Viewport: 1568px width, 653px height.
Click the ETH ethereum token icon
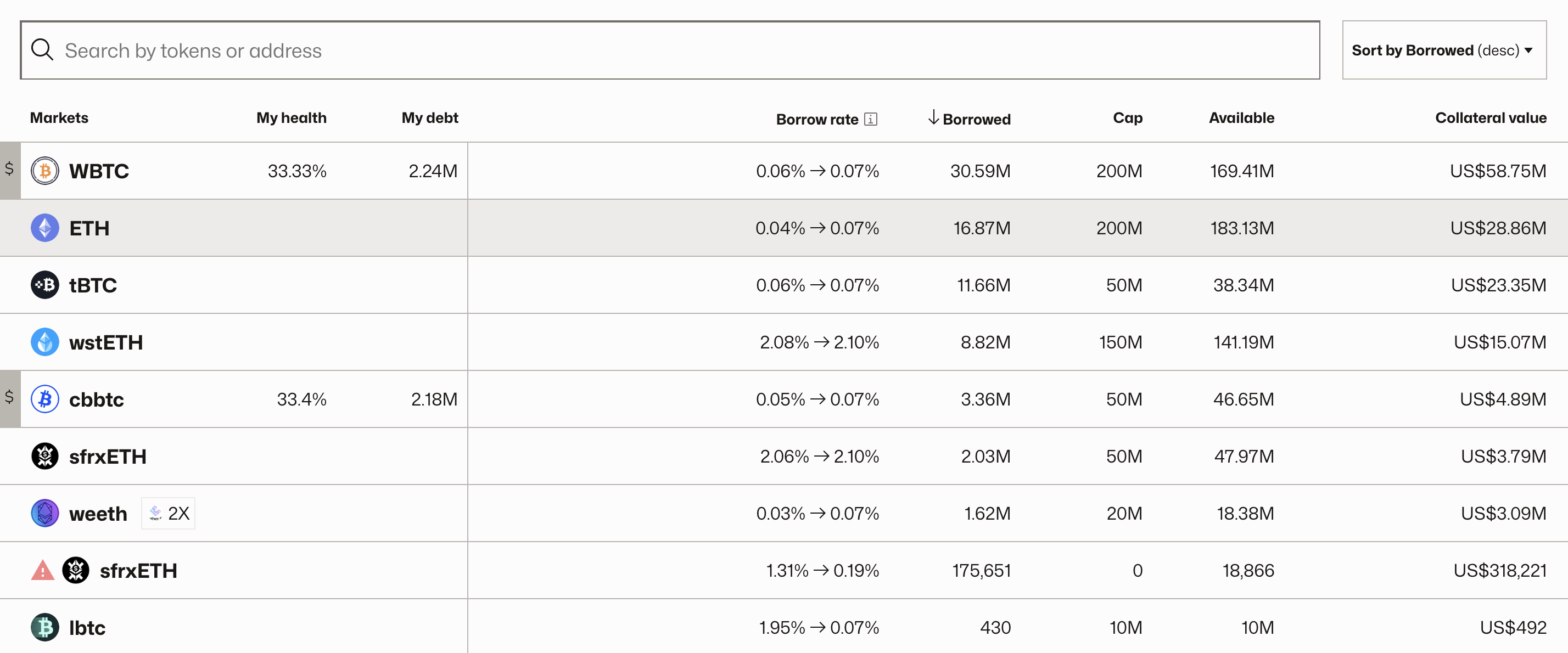pyautogui.click(x=45, y=228)
